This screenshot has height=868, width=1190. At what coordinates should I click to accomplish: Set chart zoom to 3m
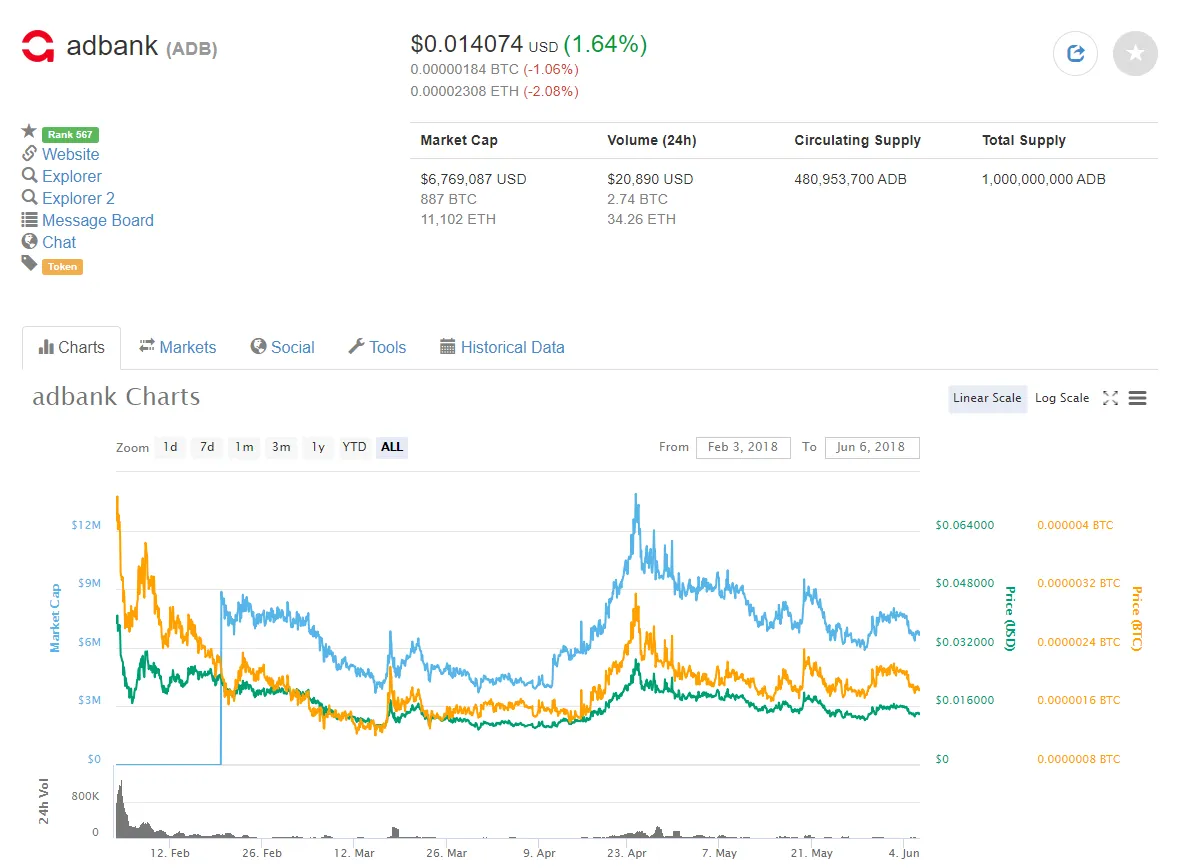(281, 447)
